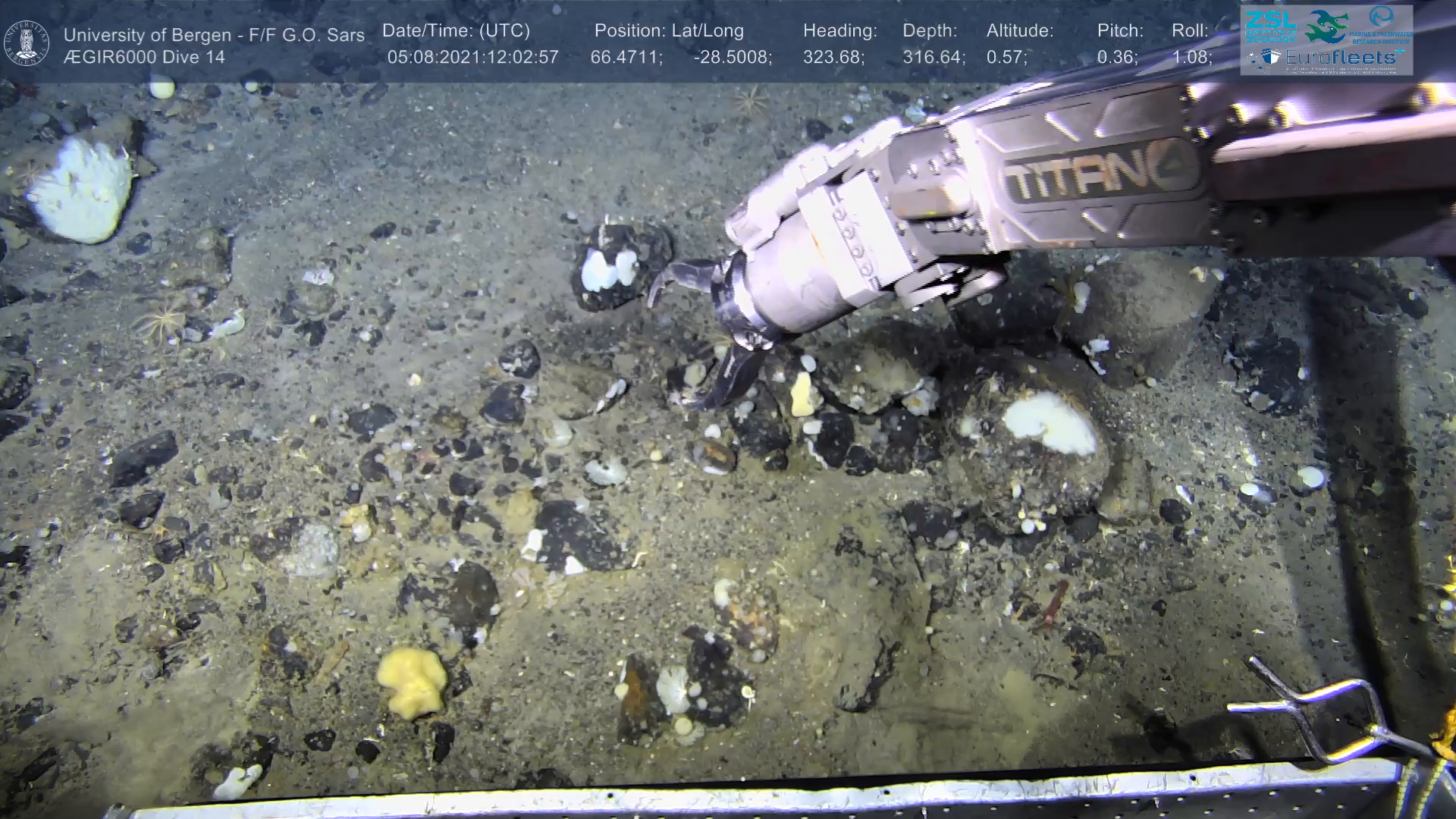Click the Marine & Freshwater Research Institute logo
1456x819 pixels.
(1382, 24)
